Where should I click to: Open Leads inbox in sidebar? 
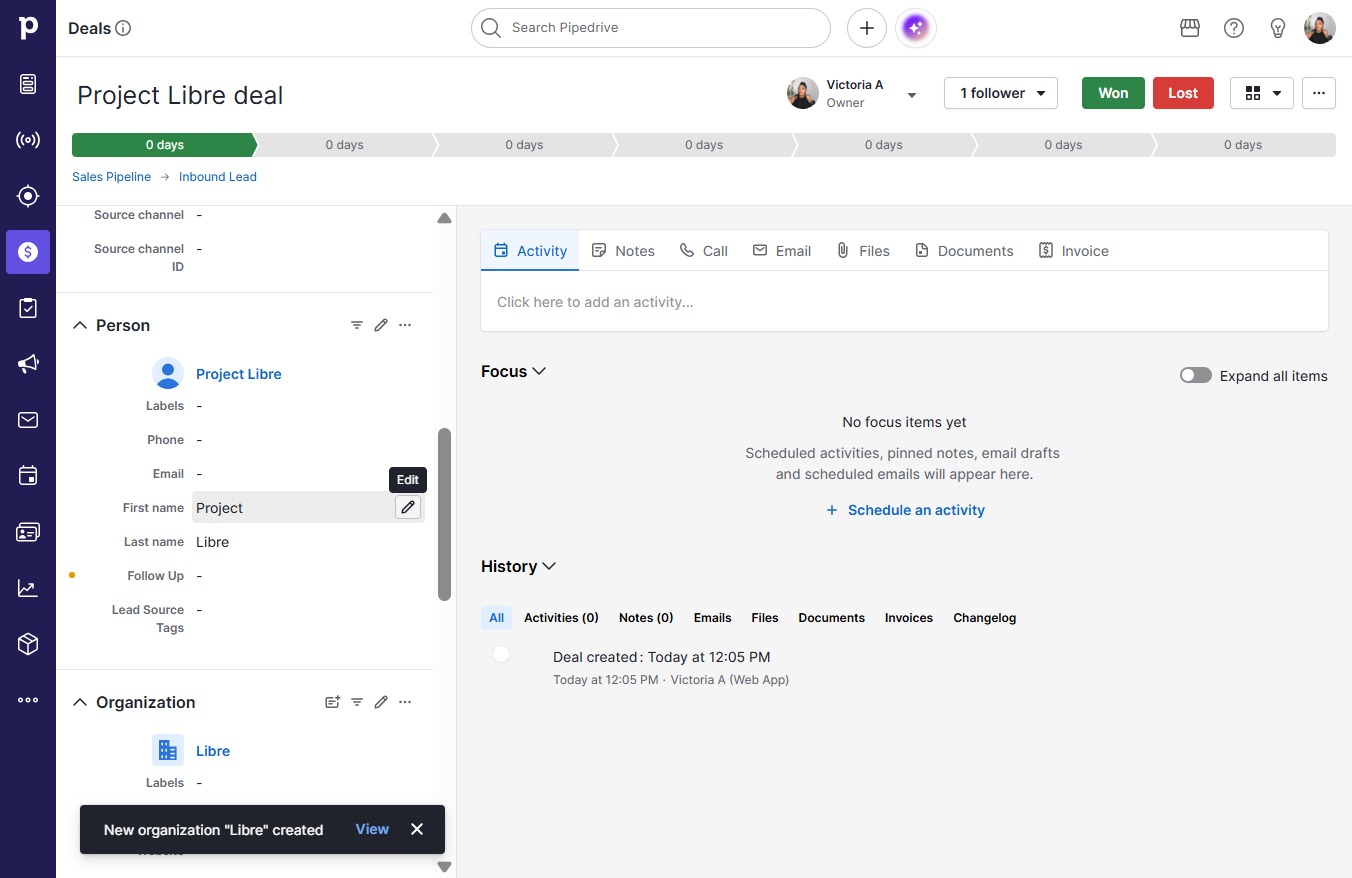[28, 84]
